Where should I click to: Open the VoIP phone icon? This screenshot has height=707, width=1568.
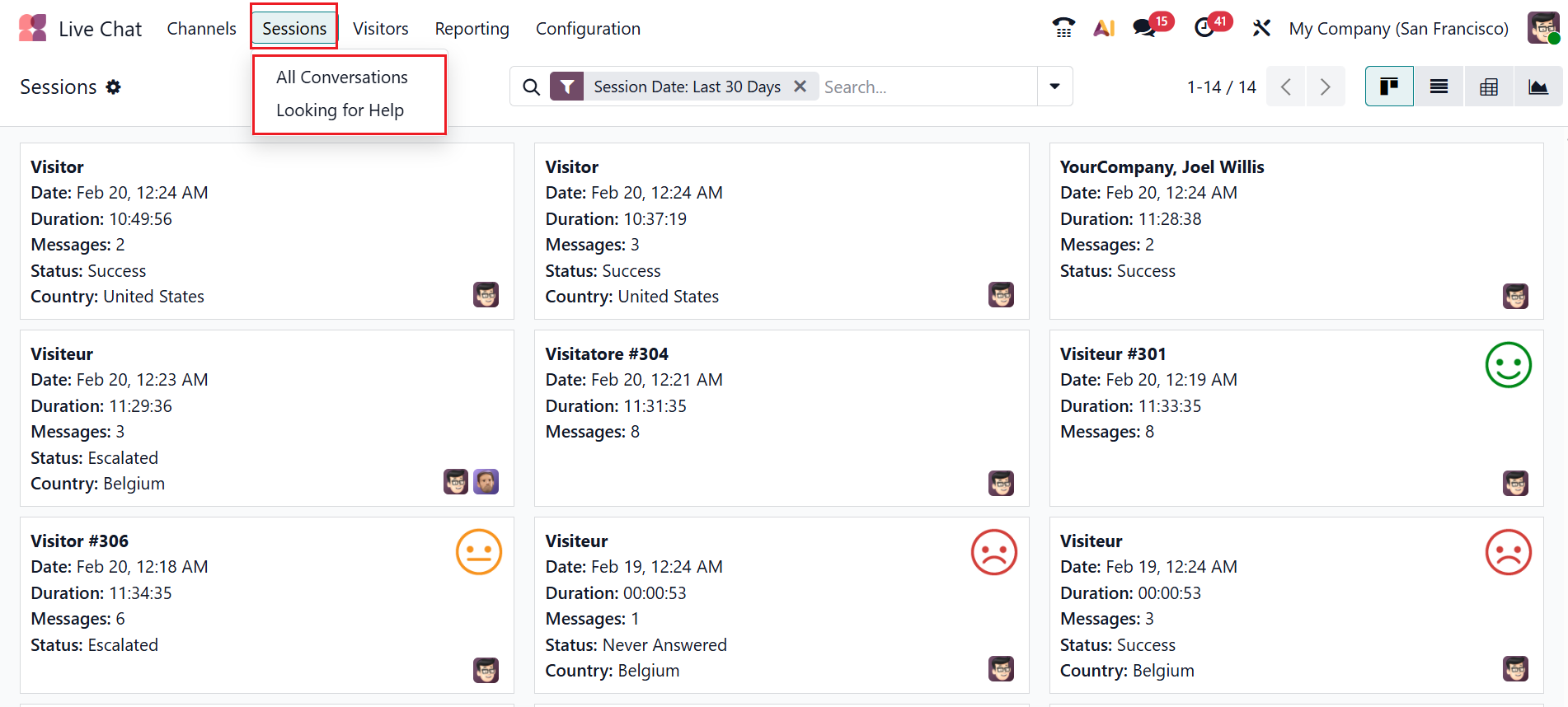[1063, 28]
